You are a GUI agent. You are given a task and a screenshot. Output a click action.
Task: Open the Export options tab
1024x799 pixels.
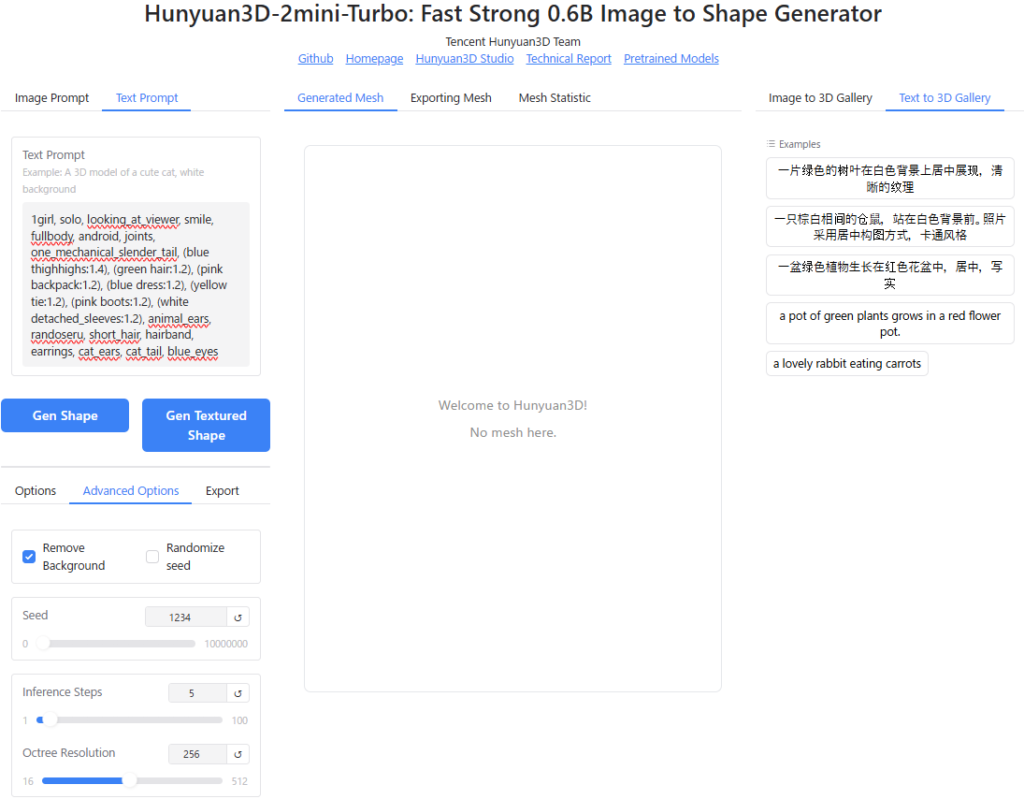pos(222,491)
